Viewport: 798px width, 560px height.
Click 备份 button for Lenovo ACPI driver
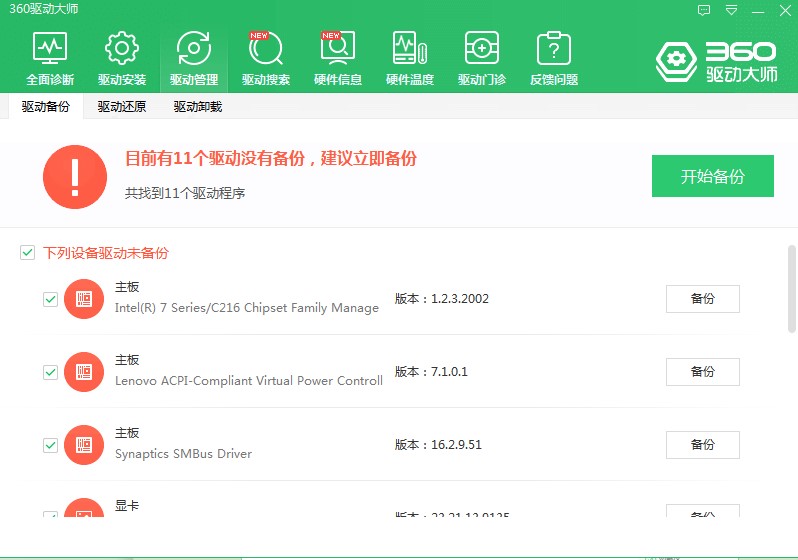point(703,372)
